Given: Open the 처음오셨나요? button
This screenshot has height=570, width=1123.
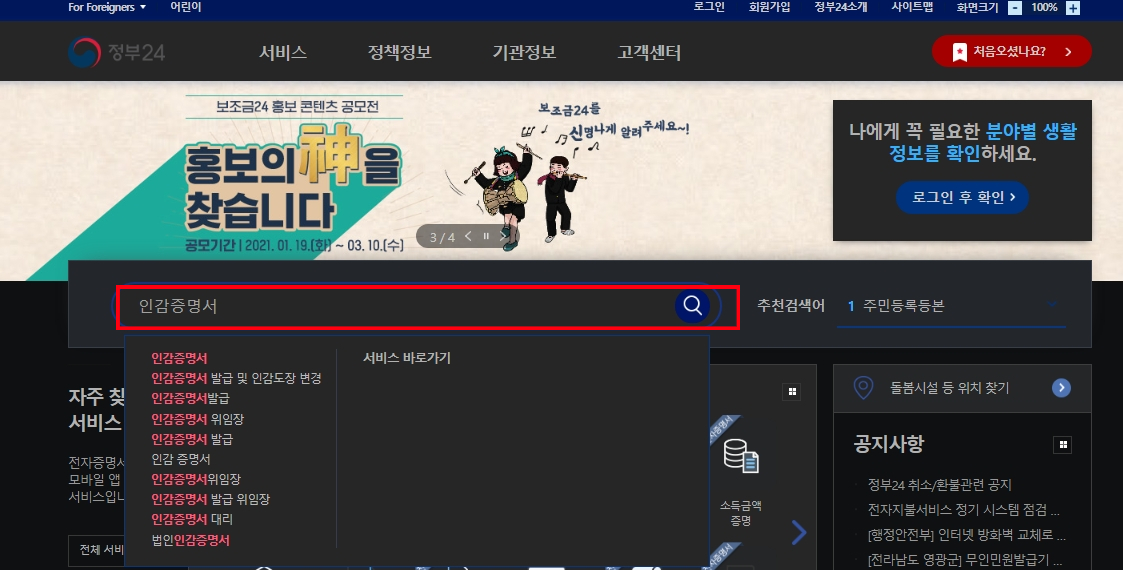Looking at the screenshot, I should (x=1011, y=52).
